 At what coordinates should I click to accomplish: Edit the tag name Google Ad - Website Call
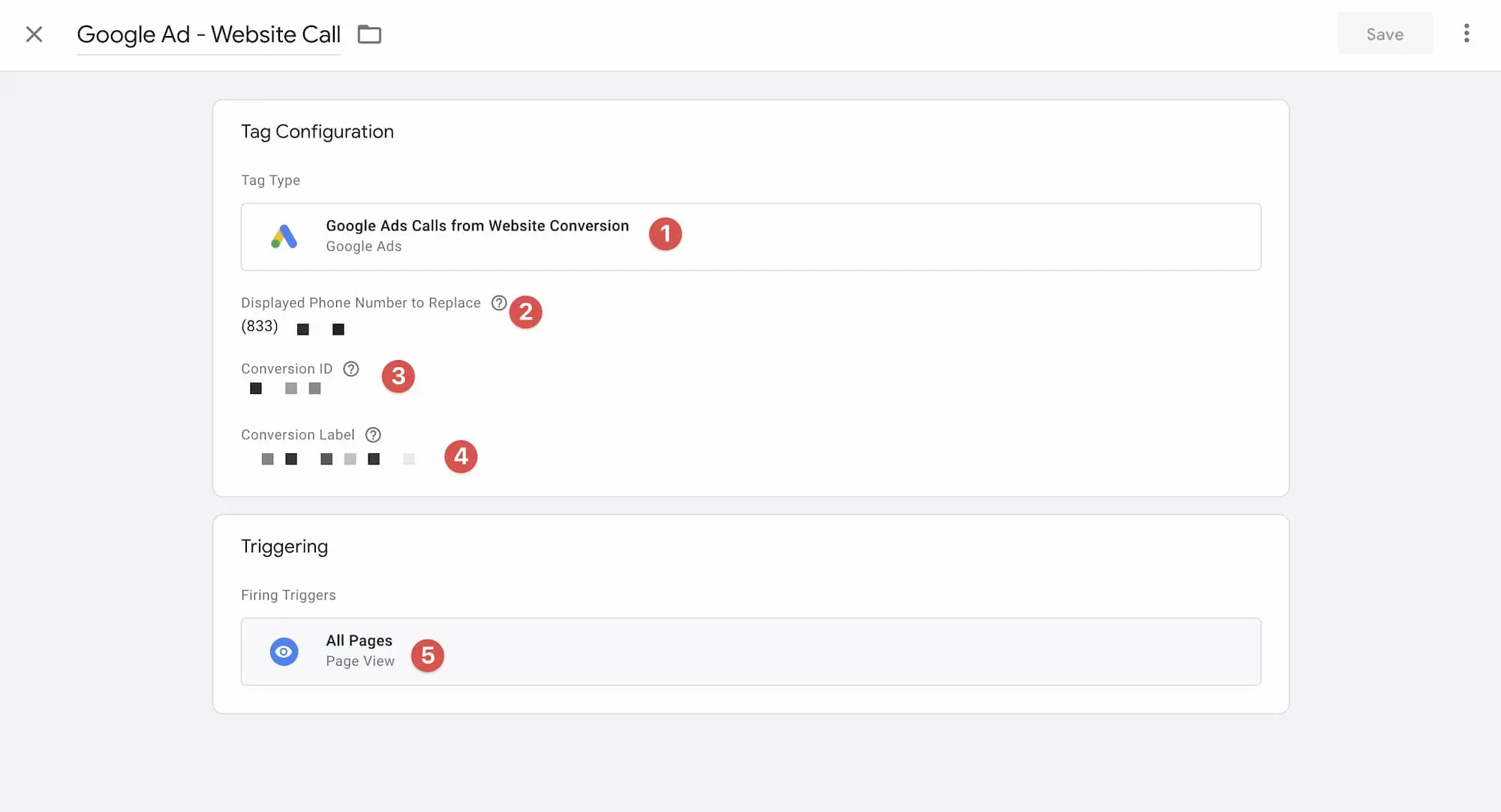click(209, 35)
